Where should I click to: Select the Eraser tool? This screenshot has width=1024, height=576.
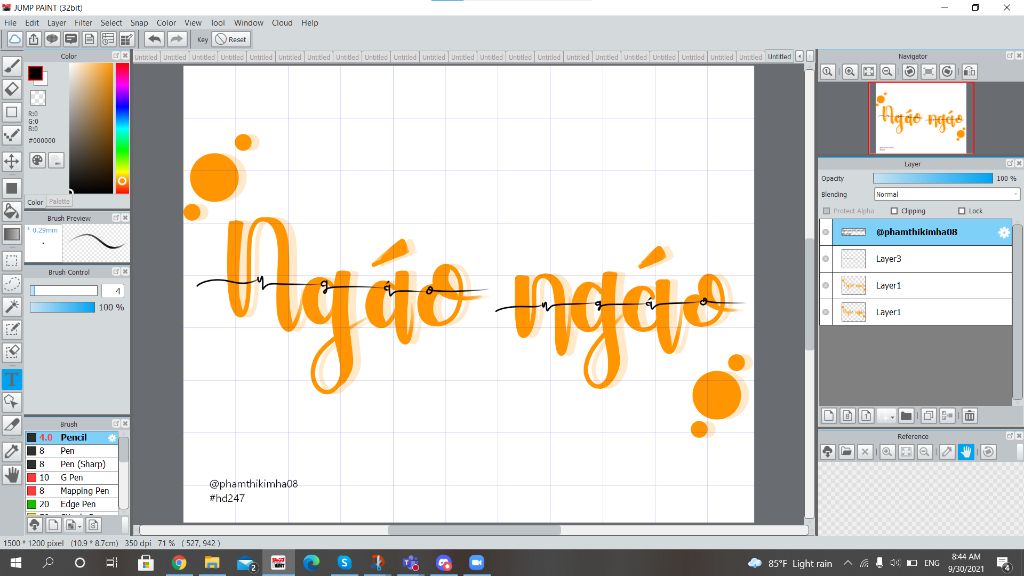(x=12, y=89)
